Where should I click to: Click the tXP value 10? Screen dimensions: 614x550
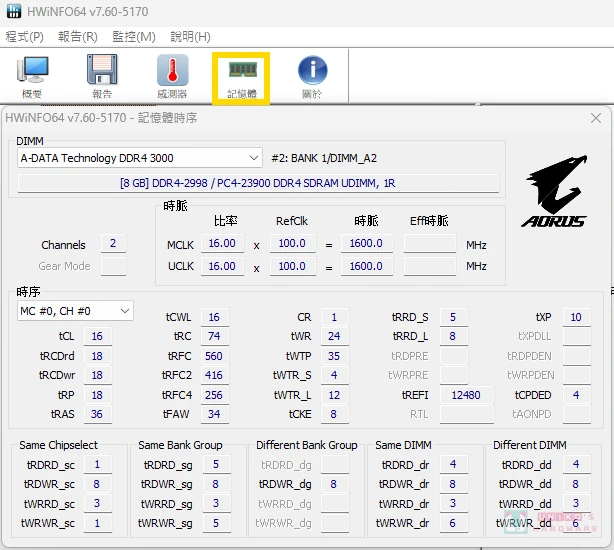pyautogui.click(x=576, y=317)
